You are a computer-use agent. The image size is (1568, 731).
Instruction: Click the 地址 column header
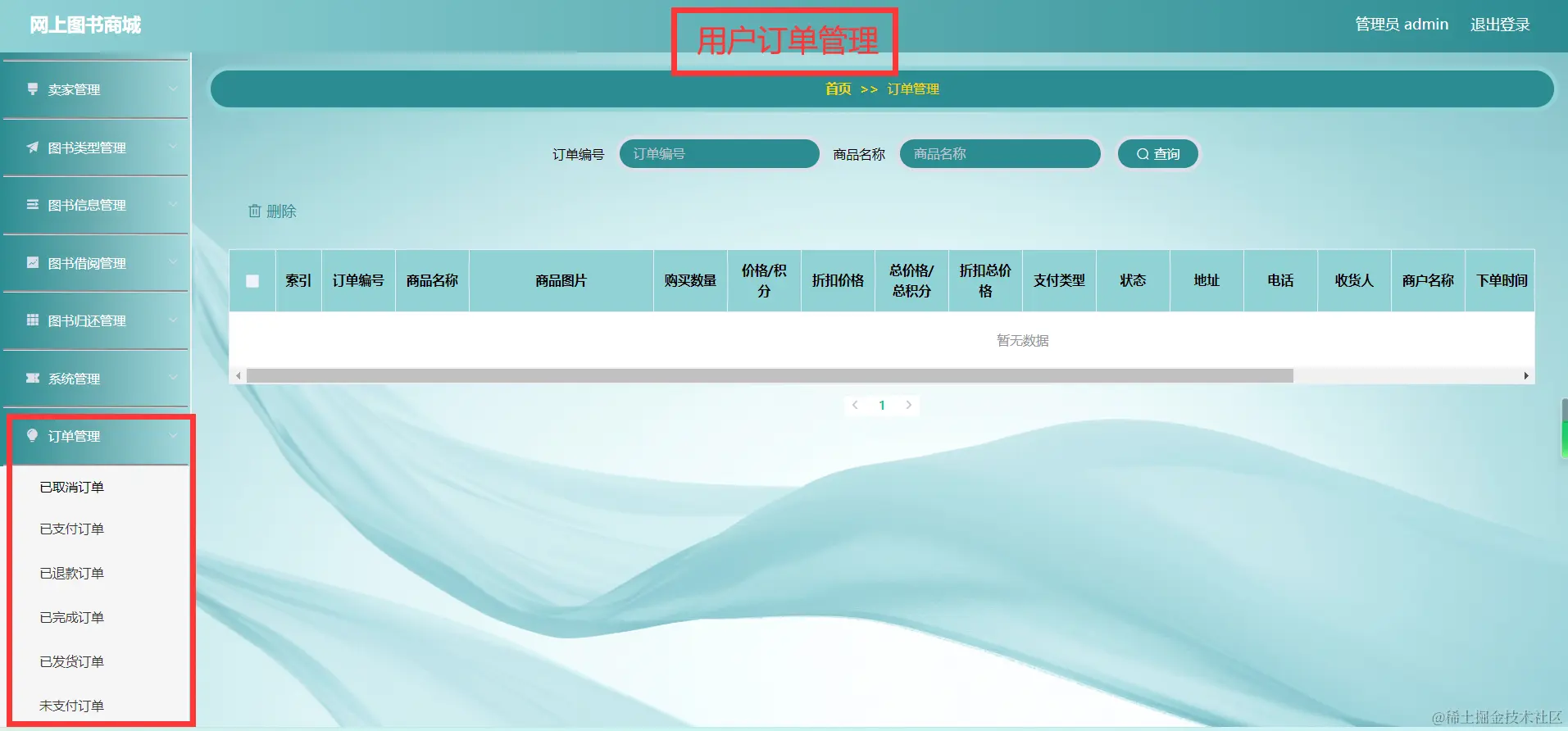(1207, 280)
